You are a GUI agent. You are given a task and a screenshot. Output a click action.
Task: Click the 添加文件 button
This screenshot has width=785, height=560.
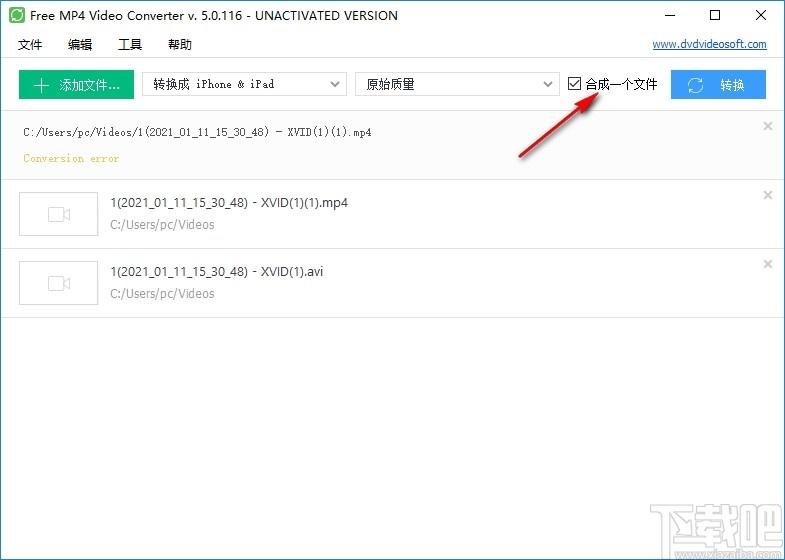coord(77,85)
